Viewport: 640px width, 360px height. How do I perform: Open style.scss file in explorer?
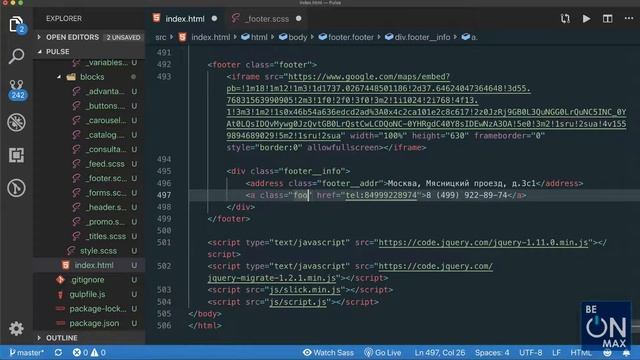(x=98, y=251)
